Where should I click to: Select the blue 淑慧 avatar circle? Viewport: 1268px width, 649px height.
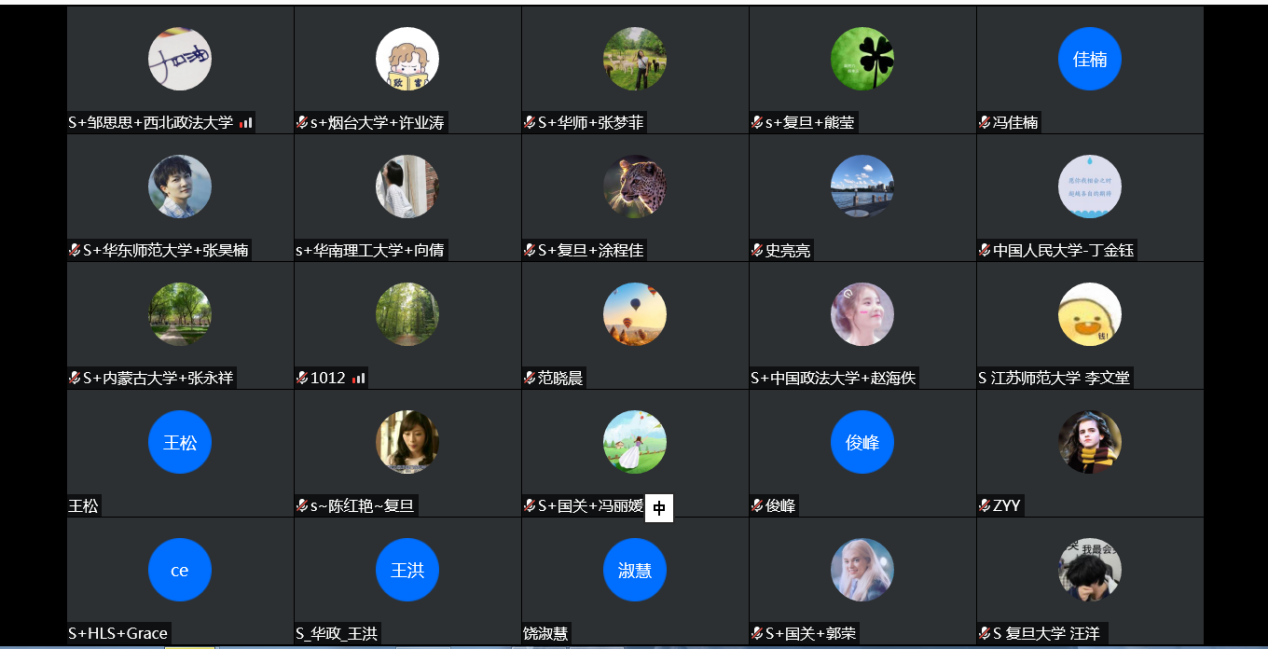(635, 570)
